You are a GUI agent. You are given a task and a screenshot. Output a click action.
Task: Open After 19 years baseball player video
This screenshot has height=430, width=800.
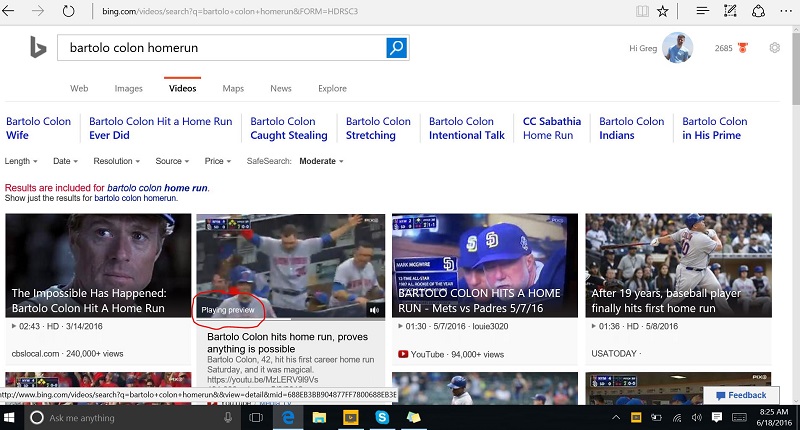678,265
